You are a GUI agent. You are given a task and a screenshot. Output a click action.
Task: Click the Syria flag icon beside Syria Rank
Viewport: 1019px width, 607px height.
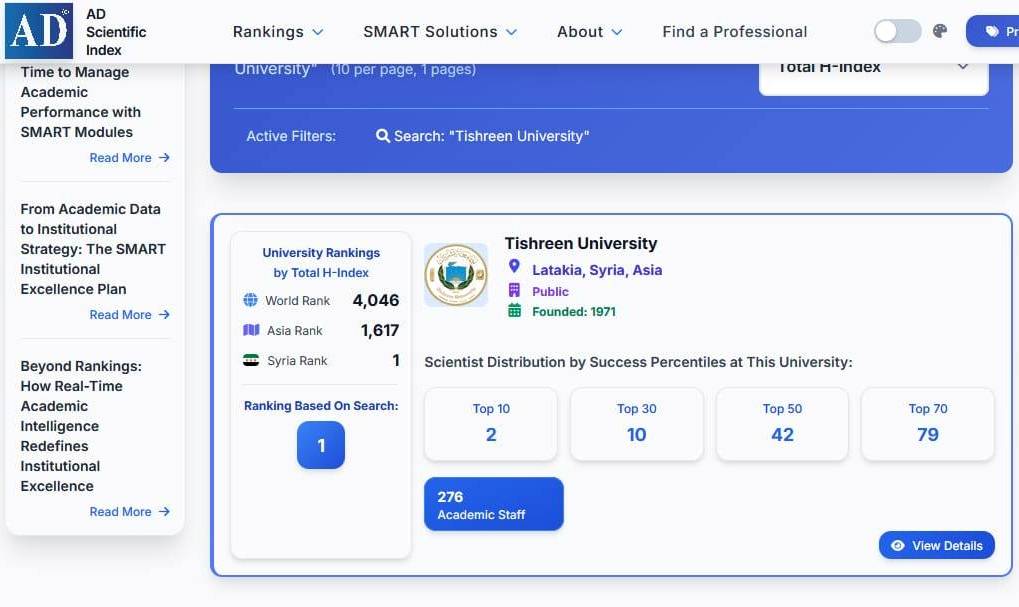pos(250,360)
